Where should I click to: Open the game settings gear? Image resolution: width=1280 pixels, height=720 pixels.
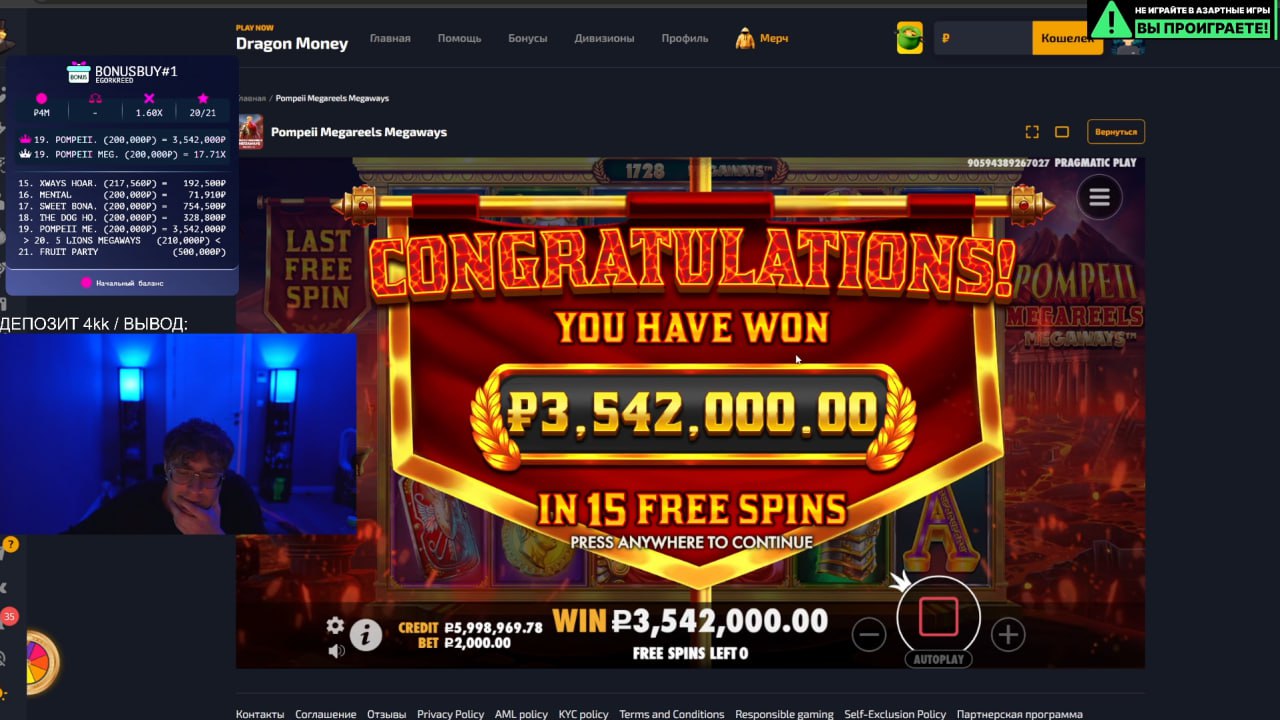coord(335,625)
